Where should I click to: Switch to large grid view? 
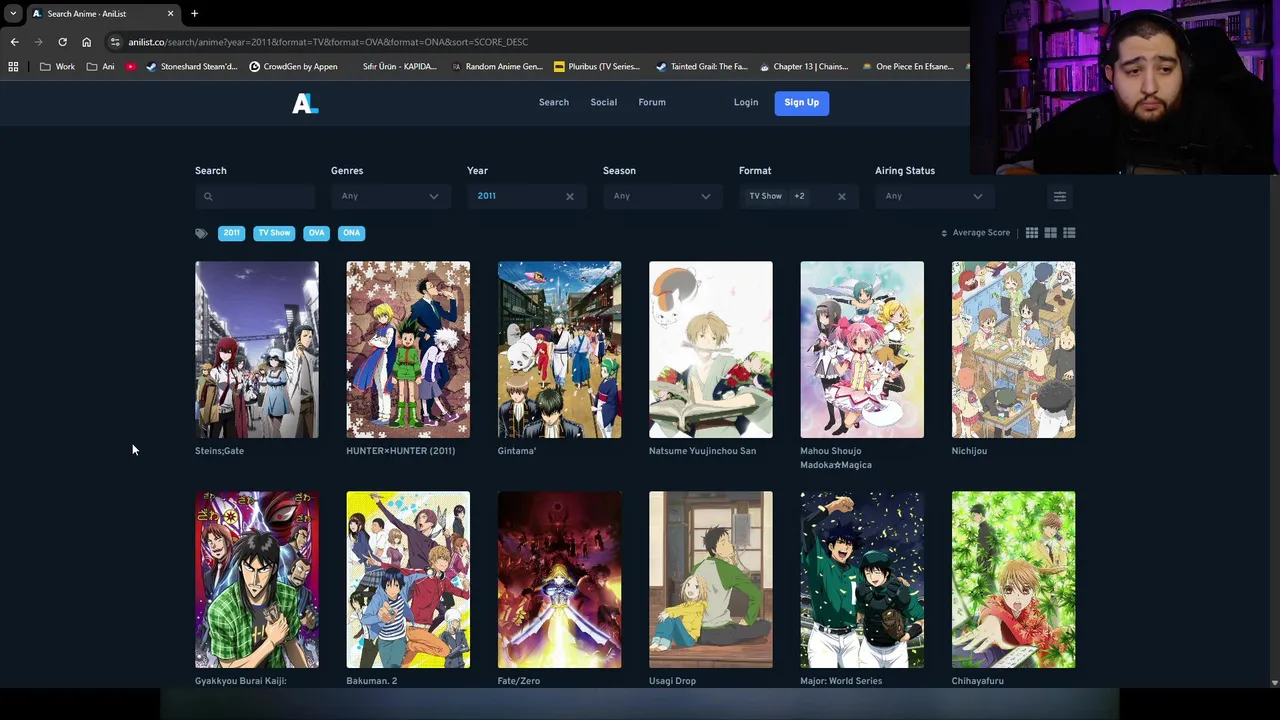(x=1050, y=233)
